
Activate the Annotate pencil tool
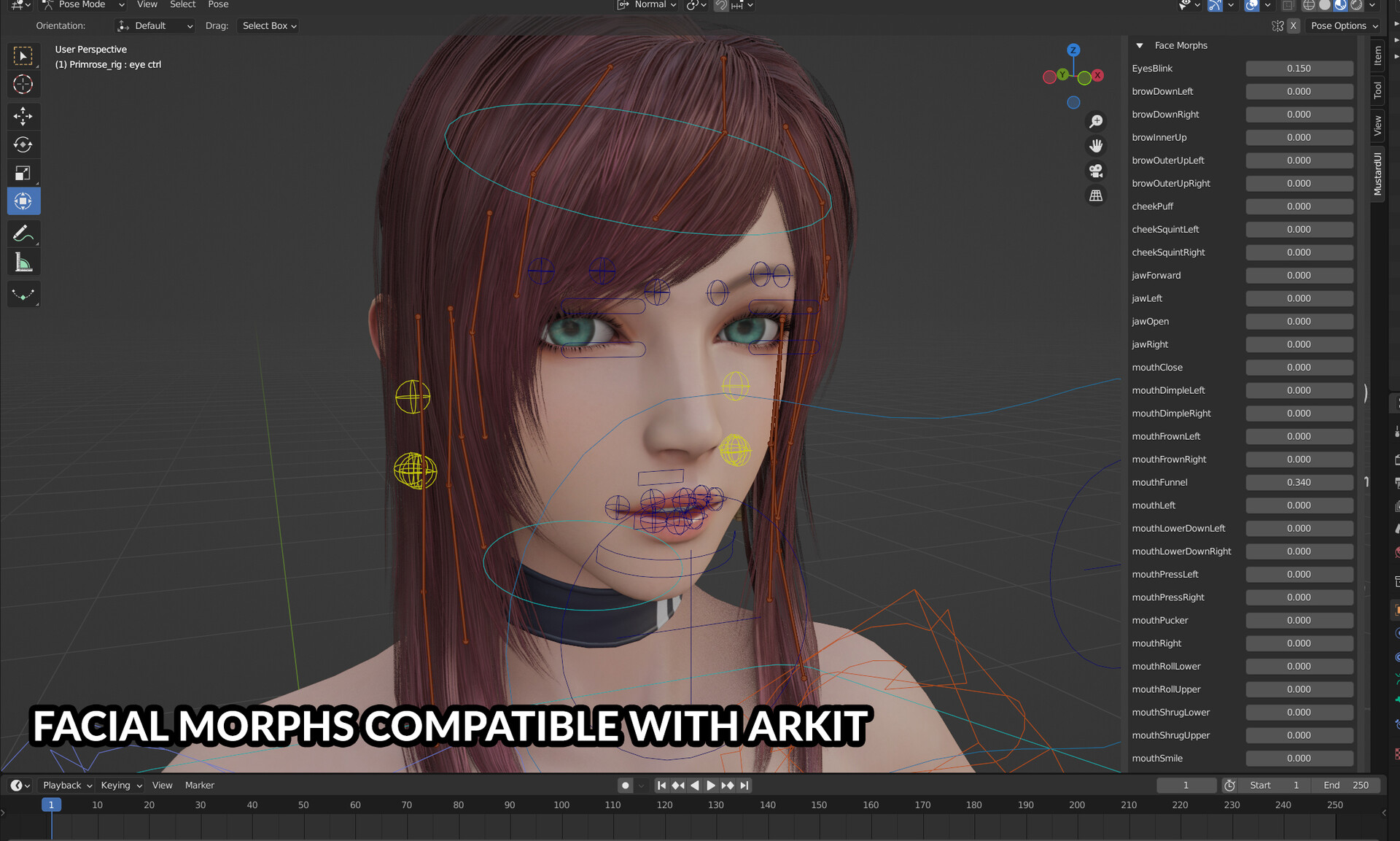pos(23,233)
